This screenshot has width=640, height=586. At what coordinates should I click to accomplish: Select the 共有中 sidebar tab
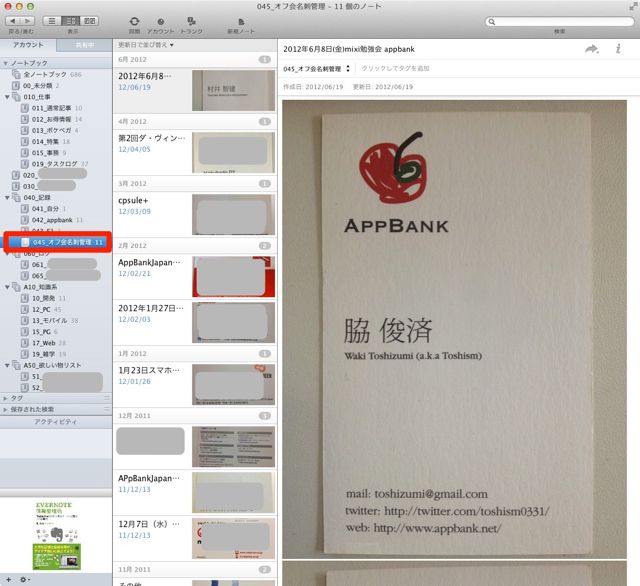click(x=84, y=45)
